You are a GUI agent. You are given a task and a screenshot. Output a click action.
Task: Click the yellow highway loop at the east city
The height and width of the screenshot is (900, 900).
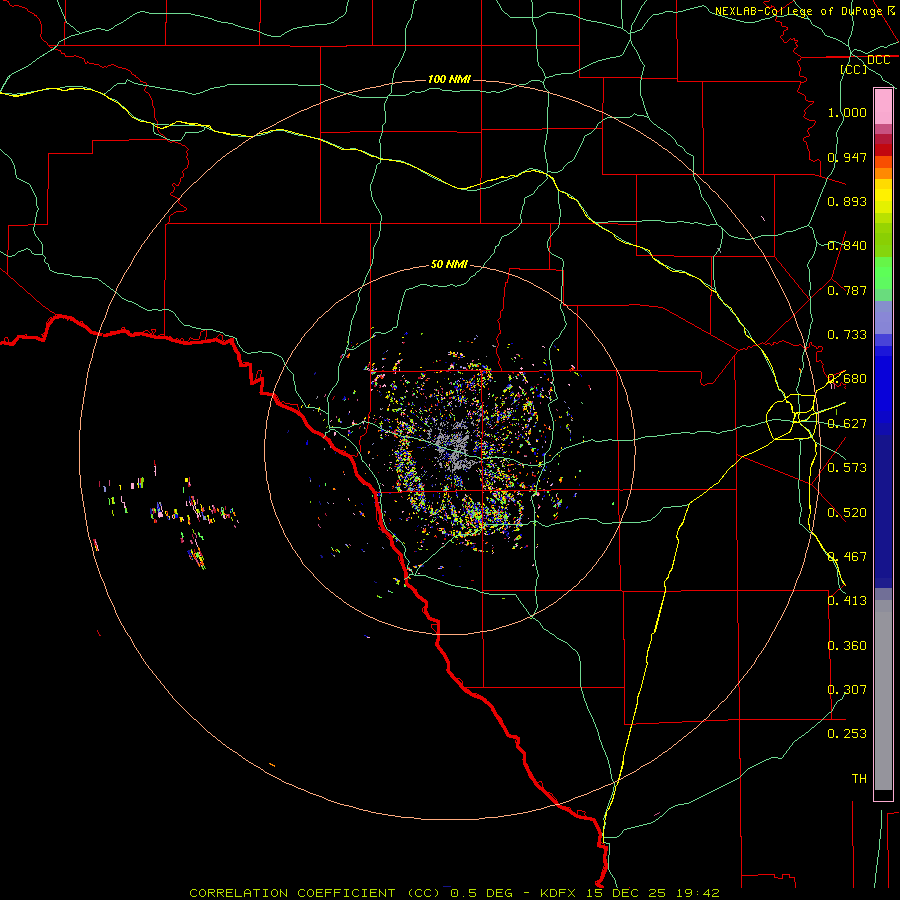pos(792,417)
